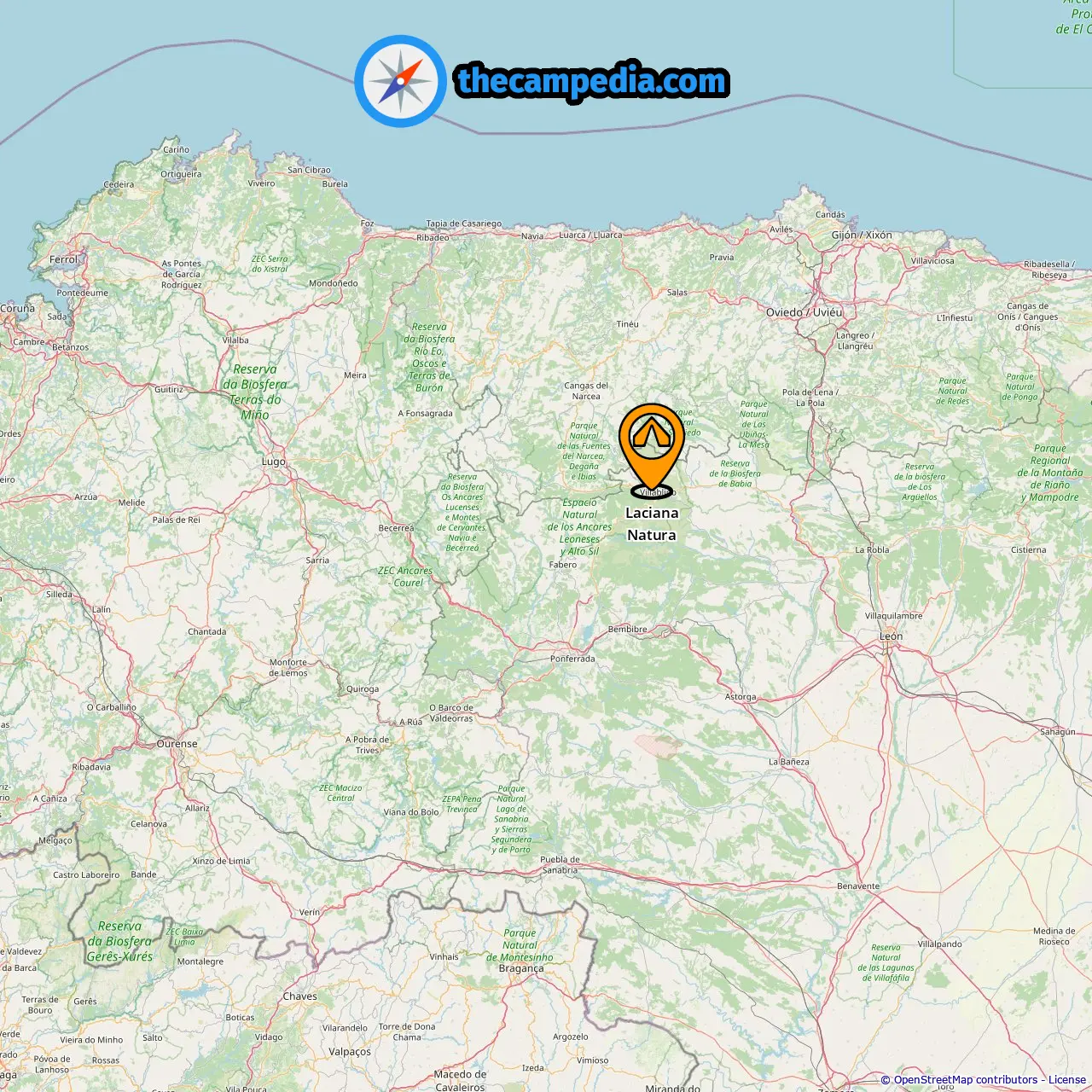
Task: Click the Bragança city label
Action: click(x=521, y=968)
